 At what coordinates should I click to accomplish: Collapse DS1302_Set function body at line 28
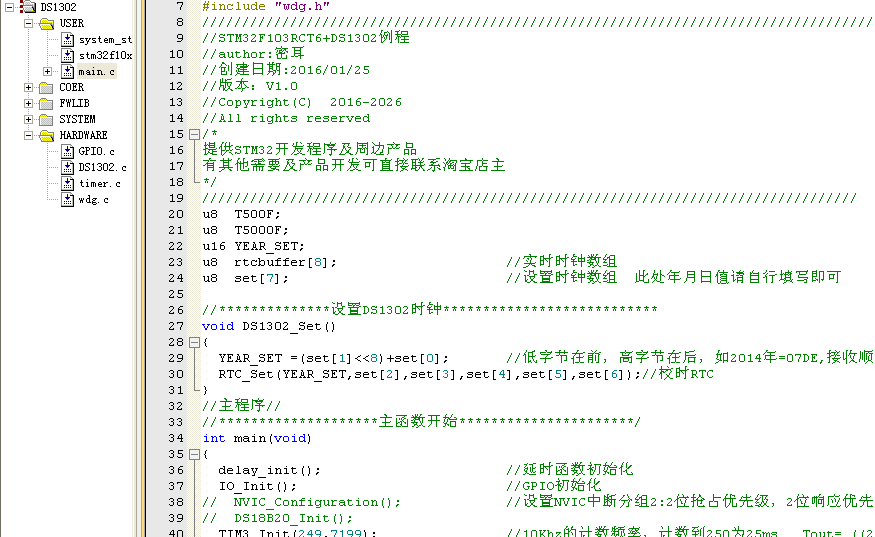pos(194,342)
